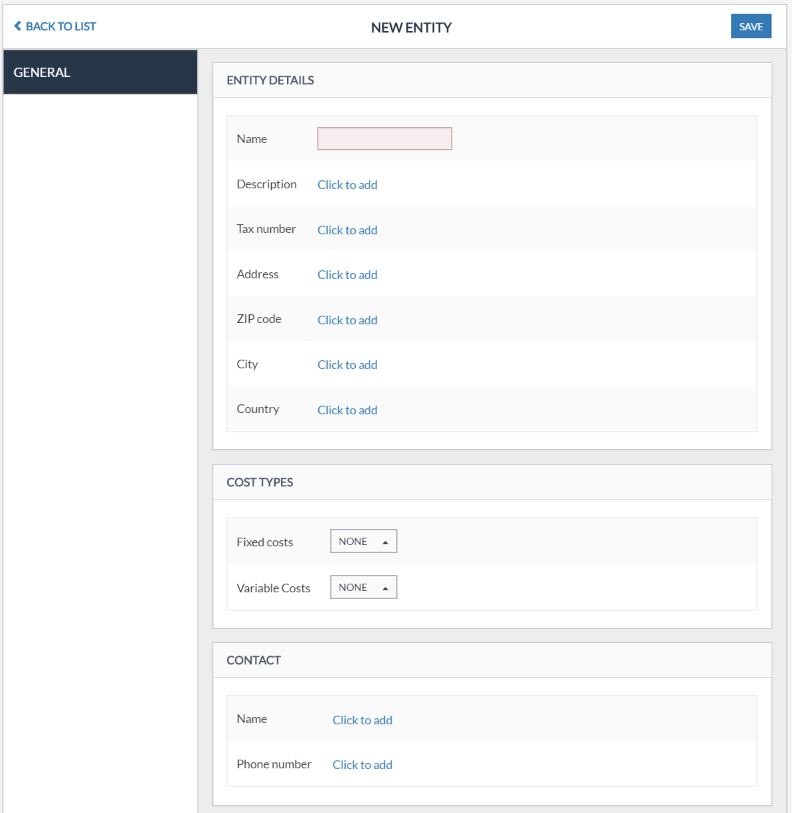Image resolution: width=792 pixels, height=813 pixels.
Task: Click the Entity Details section header
Action: pos(270,80)
